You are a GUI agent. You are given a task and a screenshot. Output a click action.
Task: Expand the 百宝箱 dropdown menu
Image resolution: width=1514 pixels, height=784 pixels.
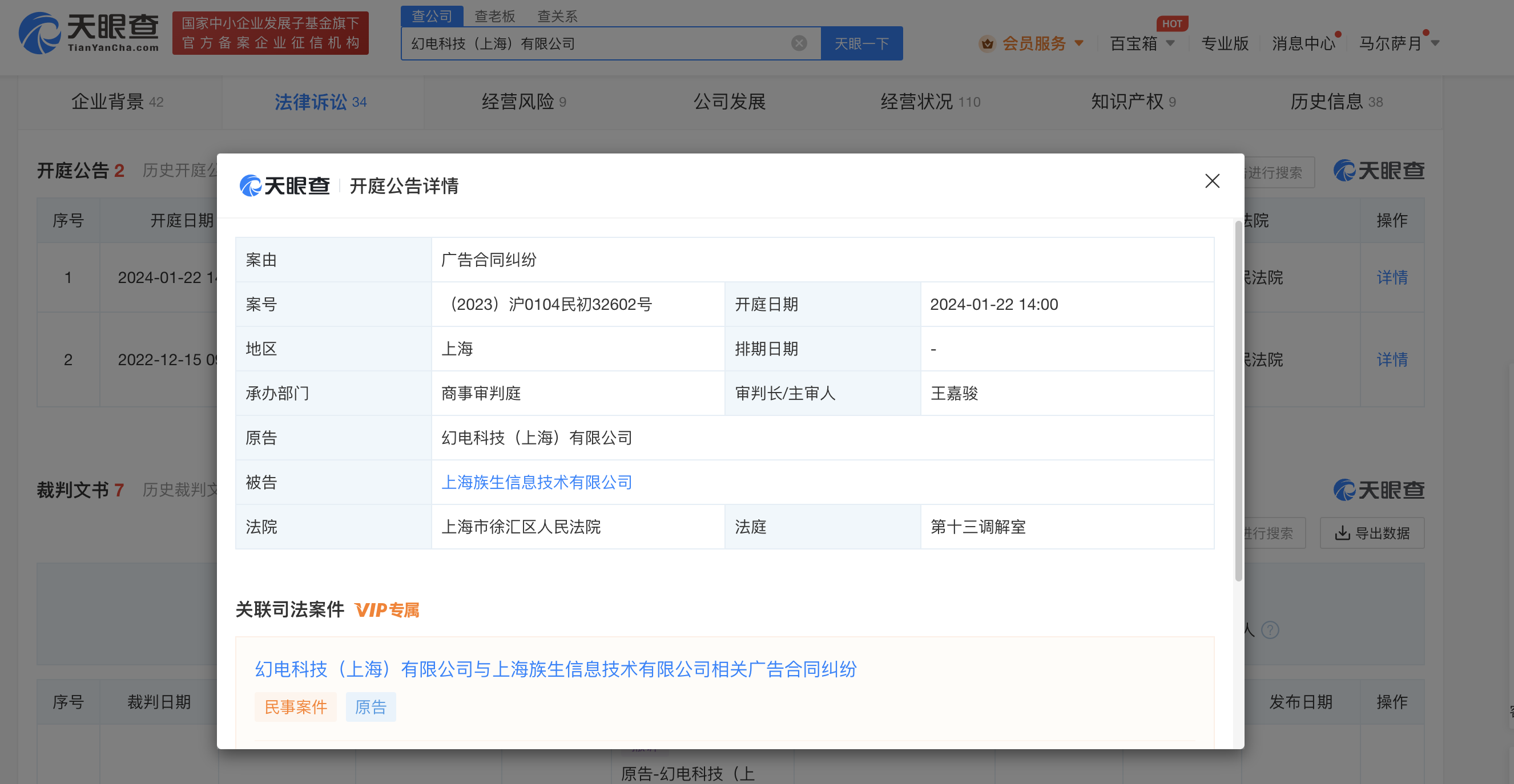[x=1170, y=43]
